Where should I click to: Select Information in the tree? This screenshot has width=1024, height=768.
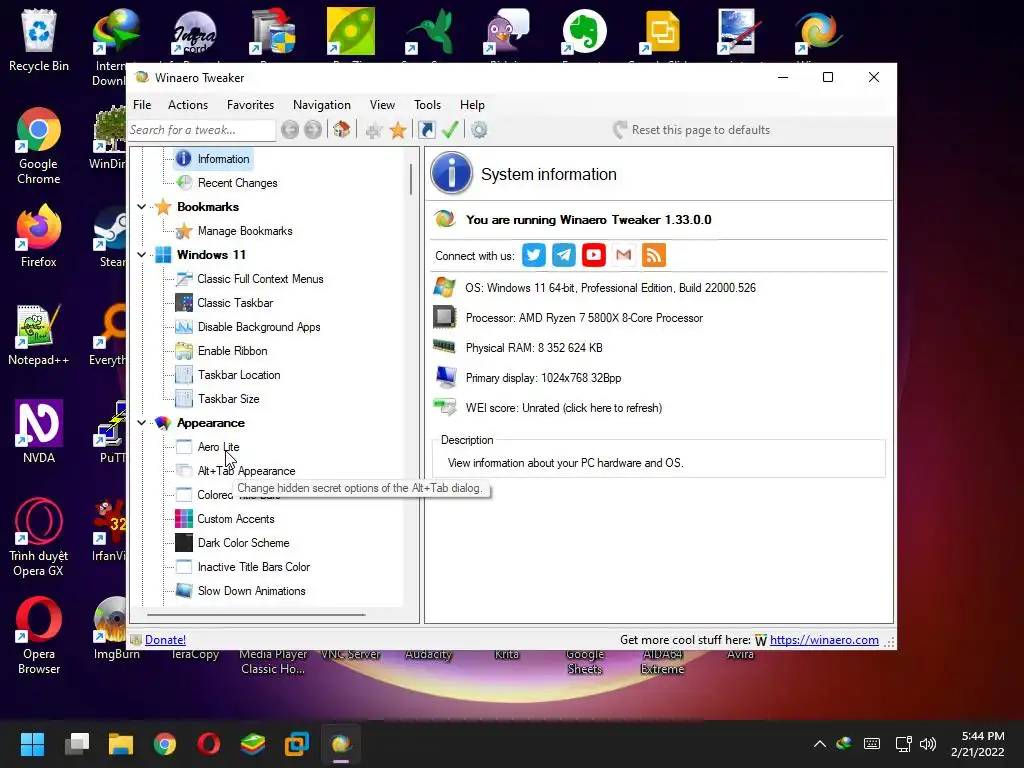click(213, 159)
